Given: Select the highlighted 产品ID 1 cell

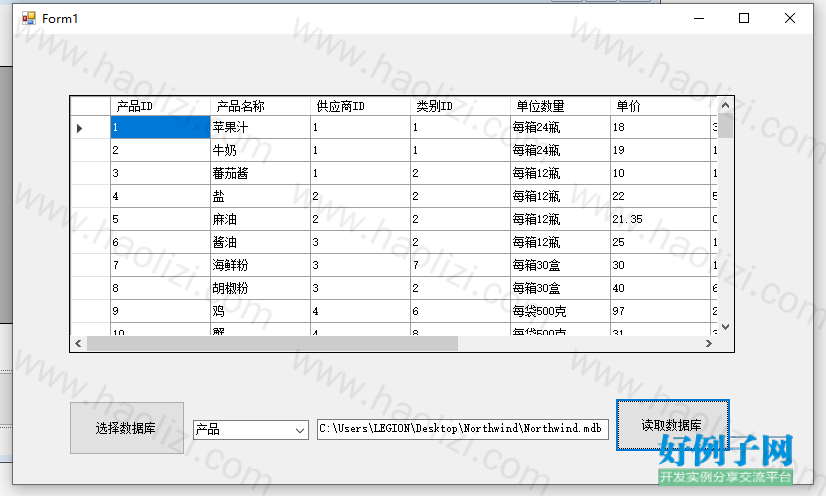Looking at the screenshot, I should point(160,127).
